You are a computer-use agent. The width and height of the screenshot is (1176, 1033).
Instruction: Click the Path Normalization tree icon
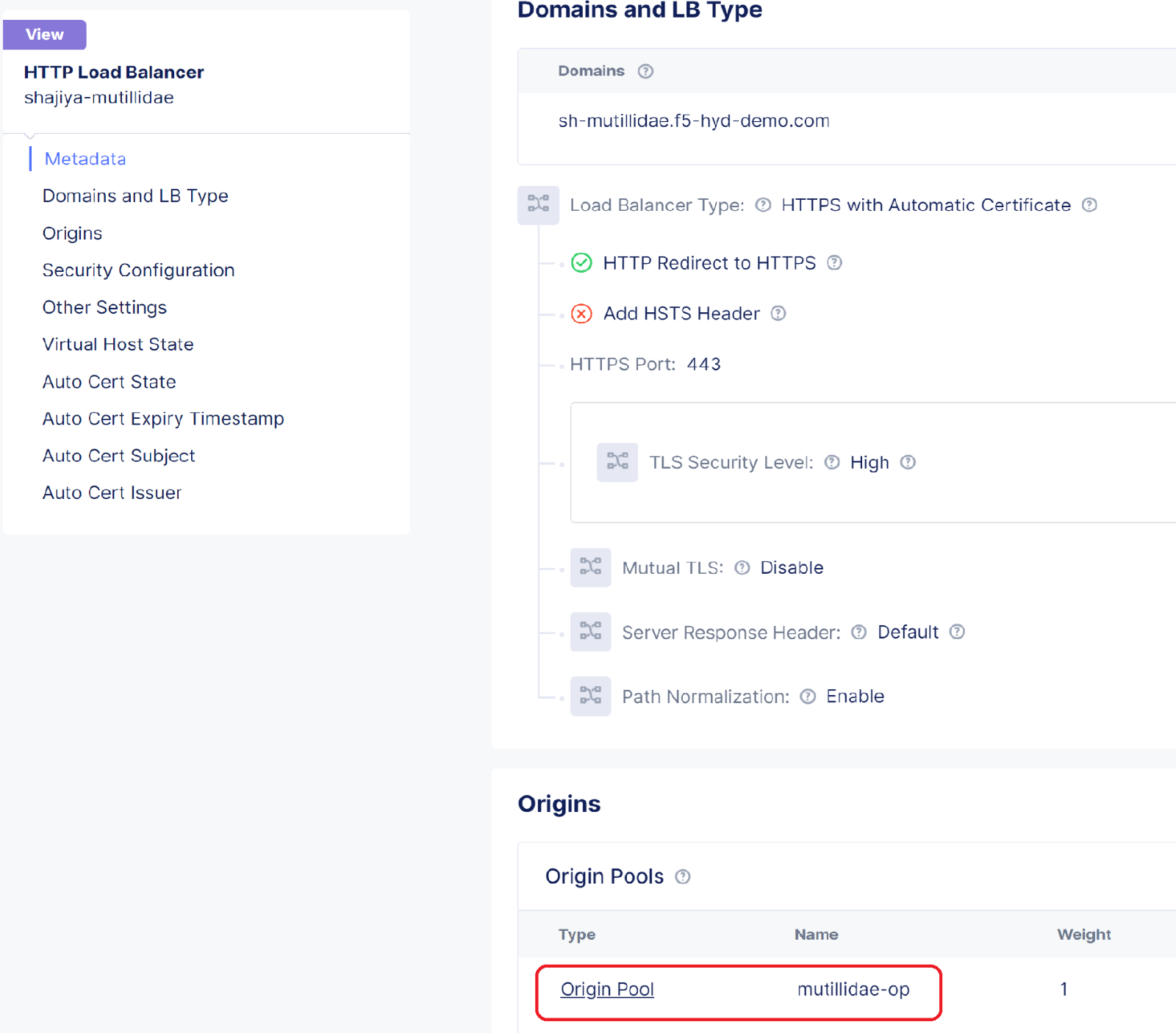(x=590, y=696)
